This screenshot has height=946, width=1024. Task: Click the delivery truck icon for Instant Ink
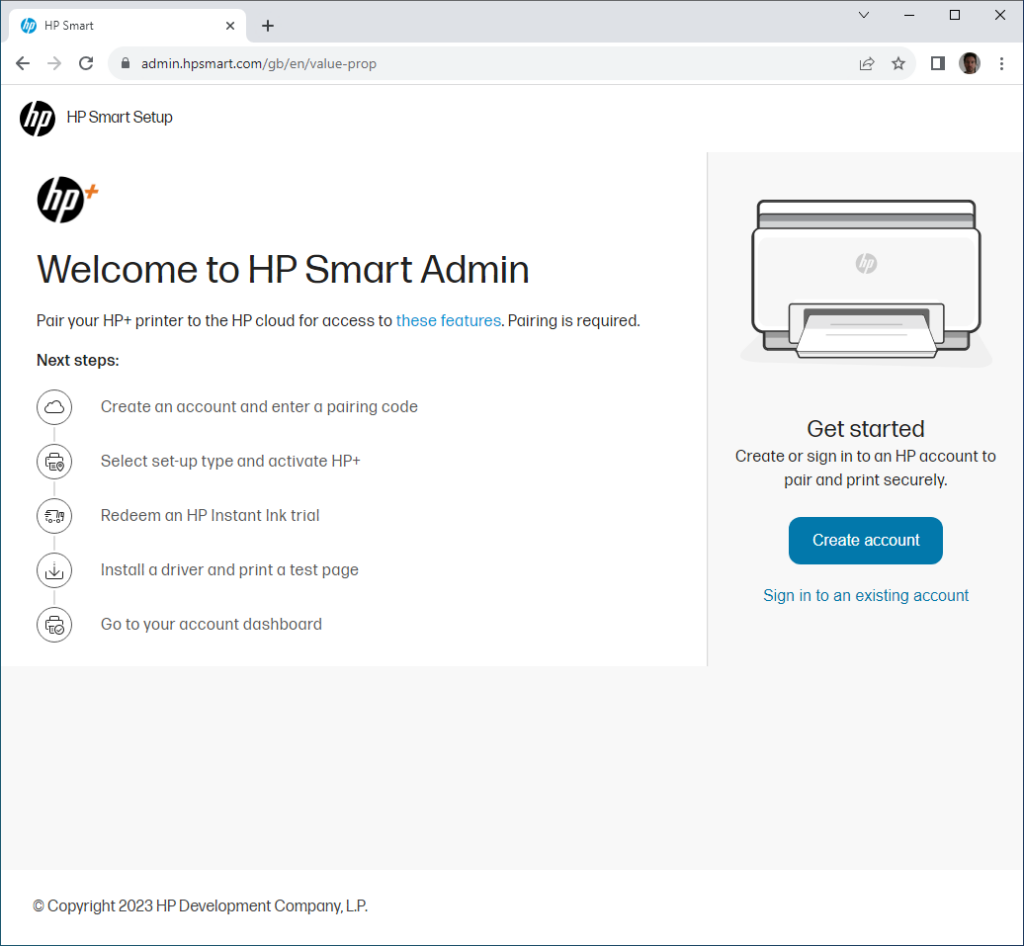point(54,516)
